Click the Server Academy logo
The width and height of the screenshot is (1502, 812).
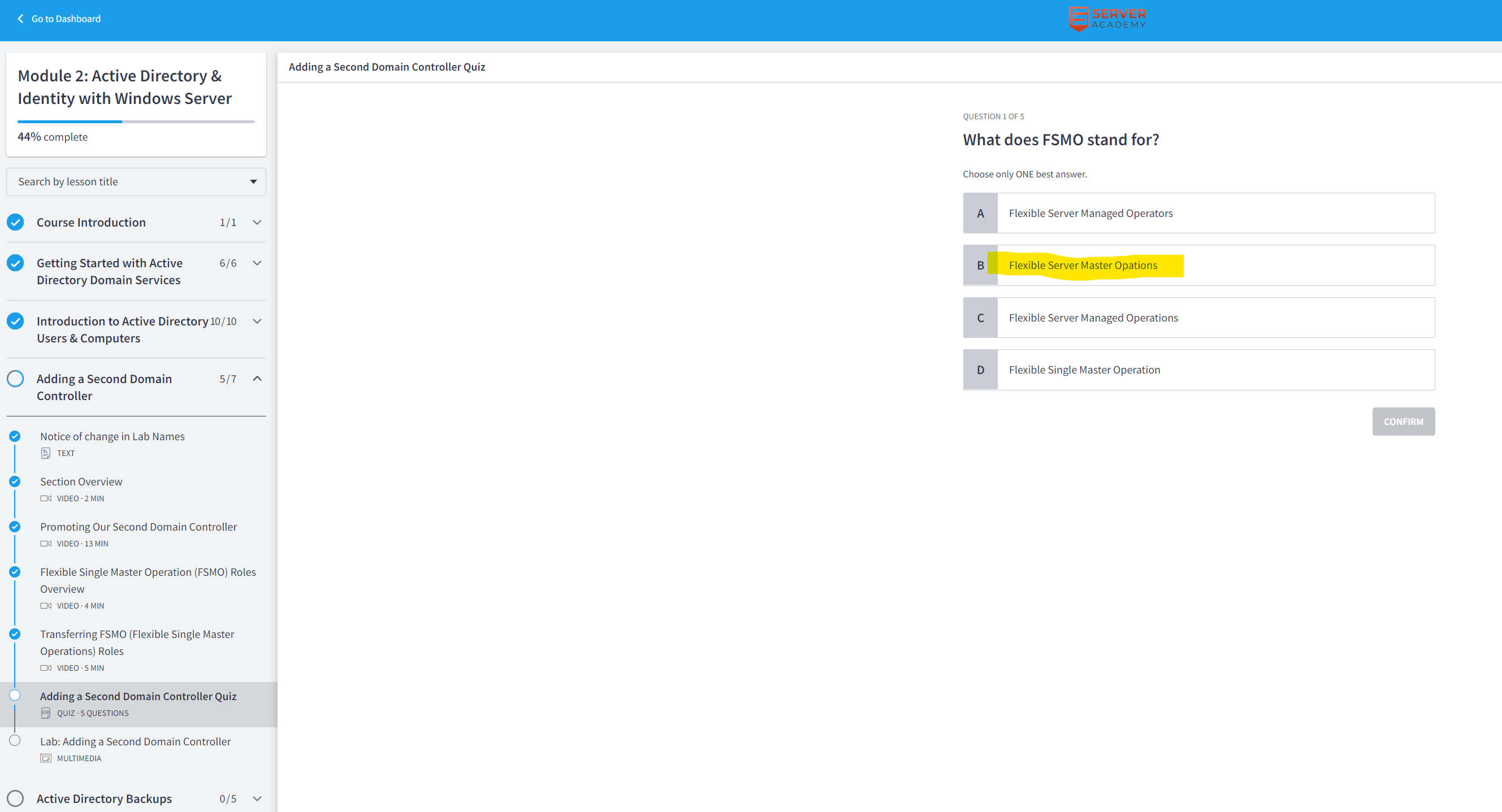(x=1107, y=19)
